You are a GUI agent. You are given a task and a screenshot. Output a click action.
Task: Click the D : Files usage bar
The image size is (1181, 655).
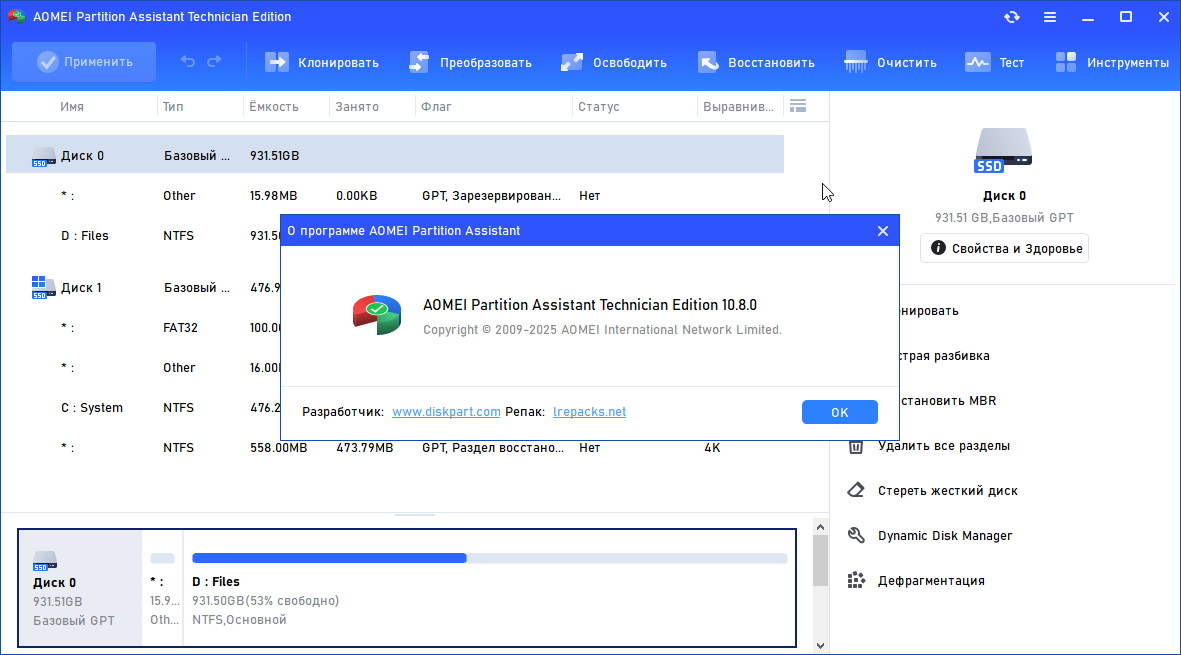(490, 558)
